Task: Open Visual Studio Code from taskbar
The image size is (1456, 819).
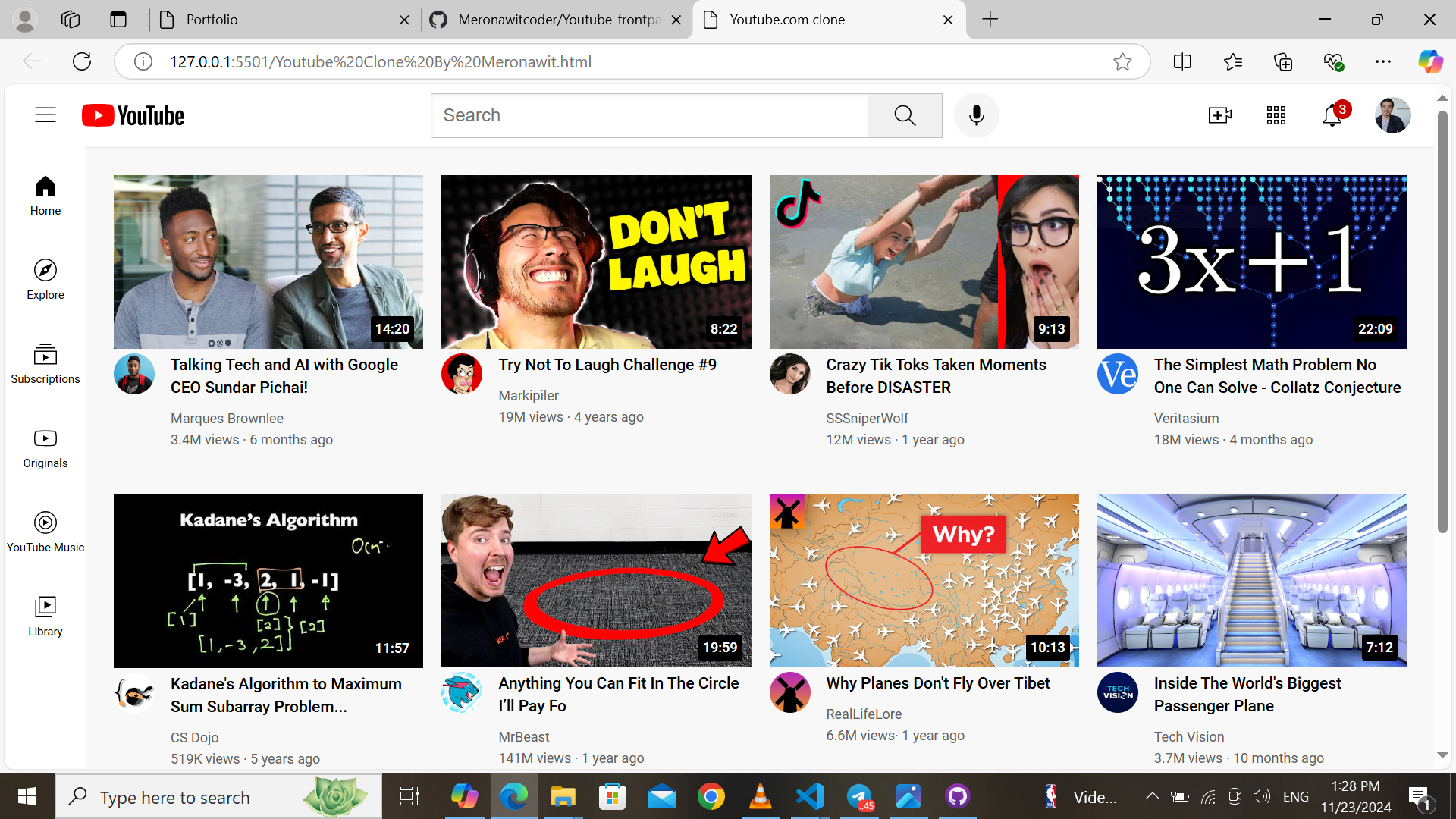Action: (x=809, y=796)
